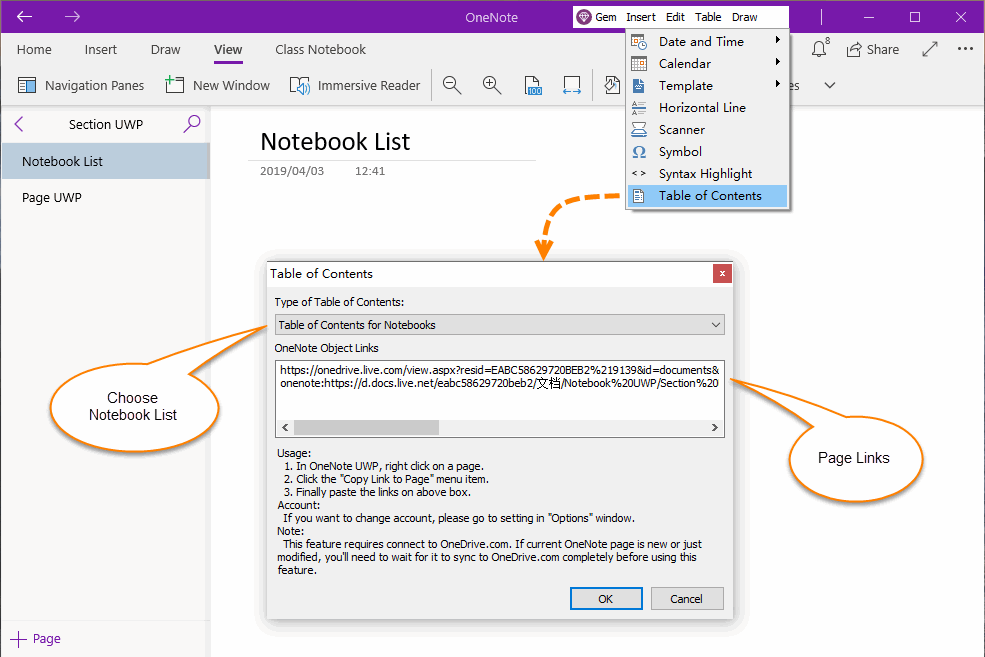Image resolution: width=985 pixels, height=657 pixels.
Task: Open the Gem menu
Action: (597, 17)
